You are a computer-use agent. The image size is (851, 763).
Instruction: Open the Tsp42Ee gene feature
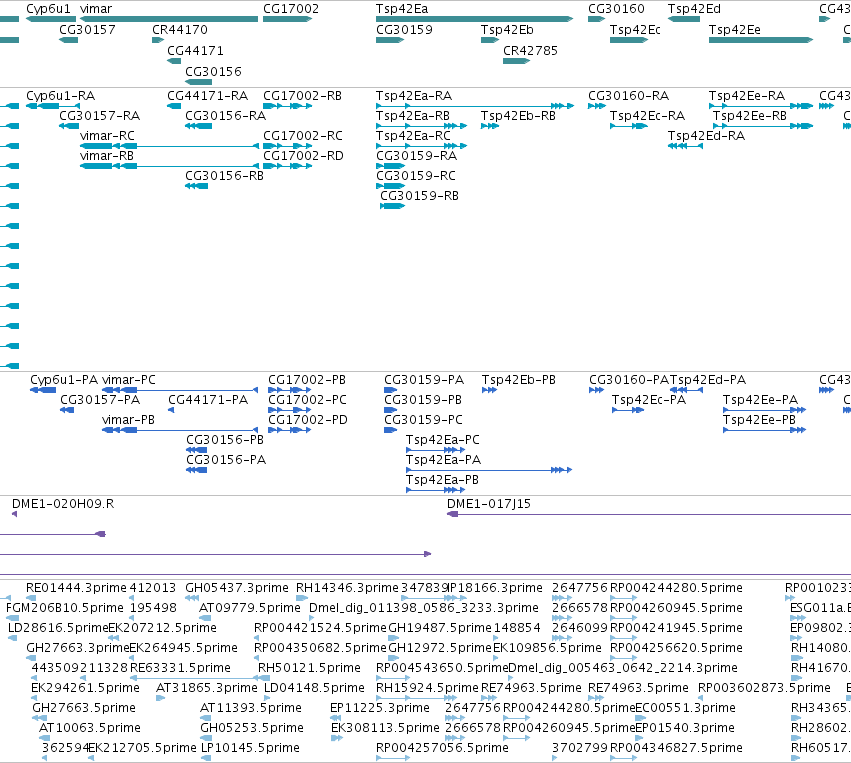pos(761,40)
